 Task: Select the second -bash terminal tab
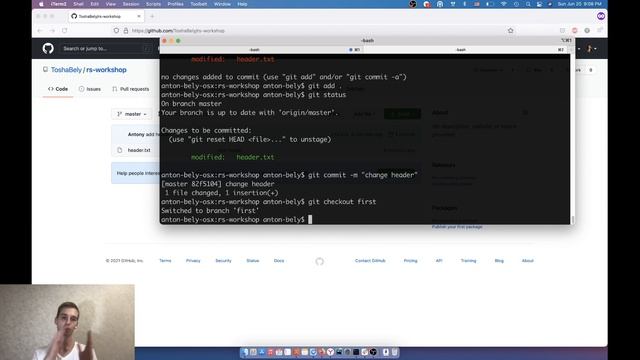click(465, 50)
